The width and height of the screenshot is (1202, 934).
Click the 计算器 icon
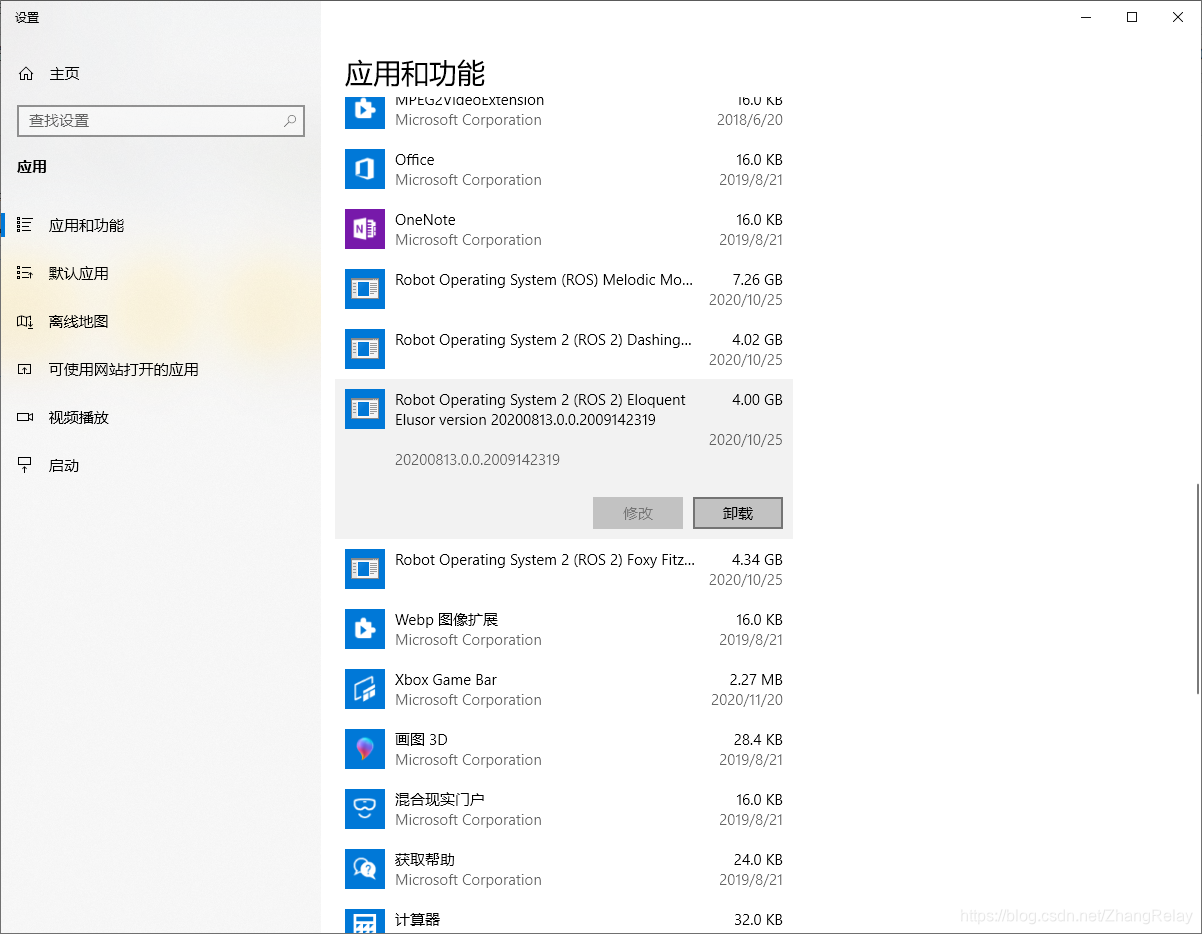[x=365, y=921]
